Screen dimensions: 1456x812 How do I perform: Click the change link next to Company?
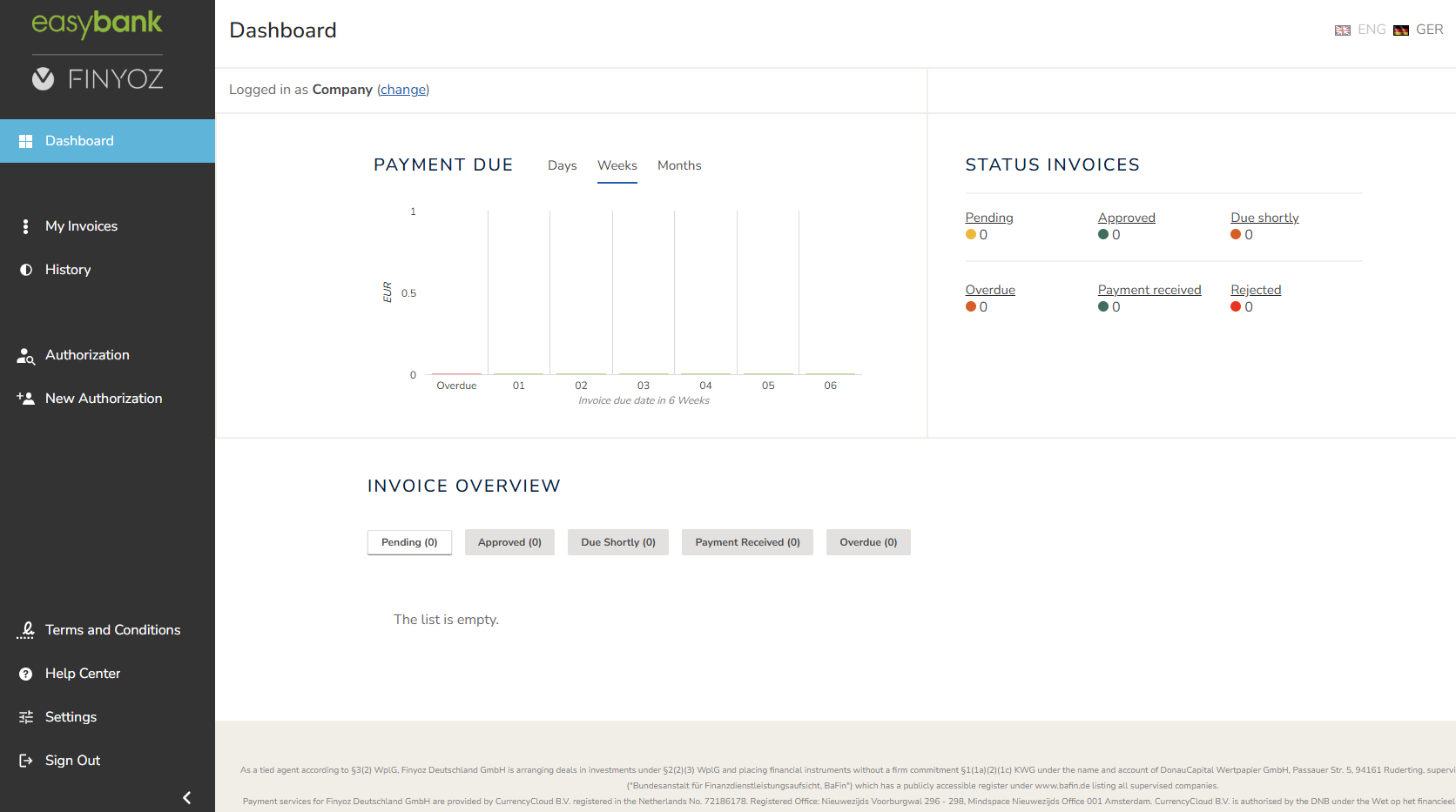(403, 90)
